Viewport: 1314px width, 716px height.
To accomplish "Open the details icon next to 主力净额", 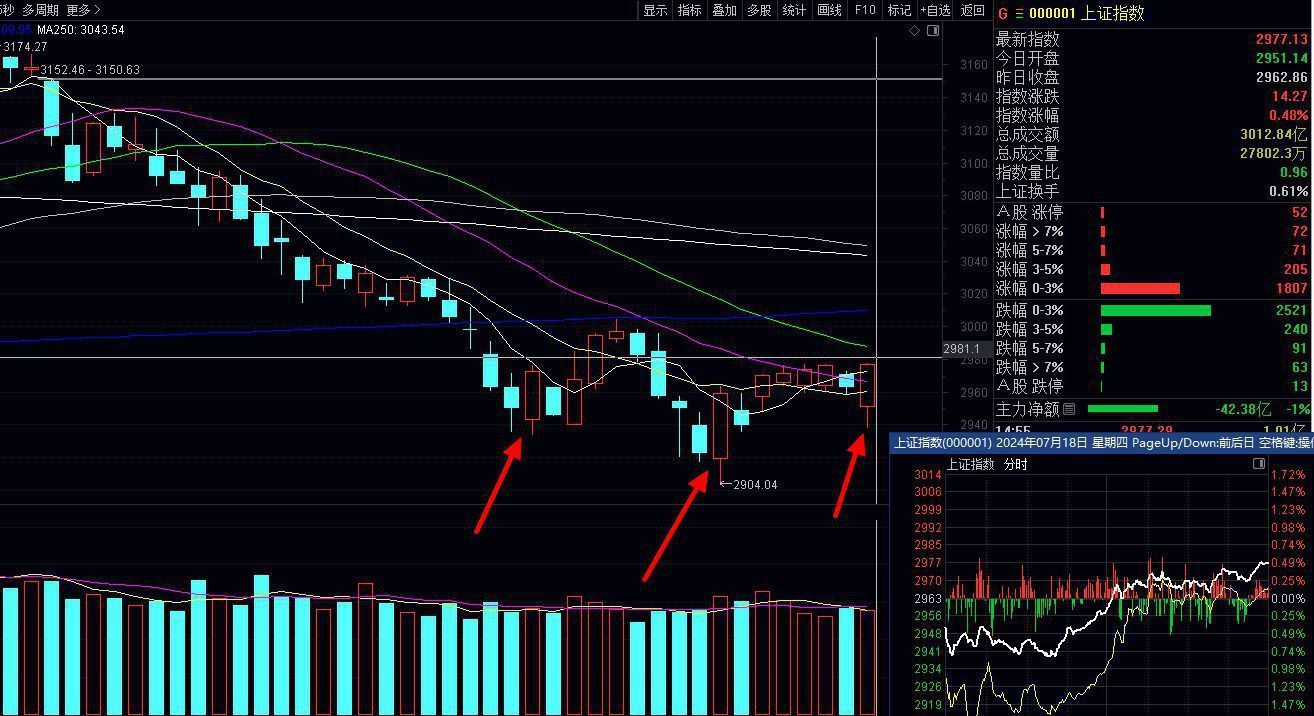I will point(1069,409).
